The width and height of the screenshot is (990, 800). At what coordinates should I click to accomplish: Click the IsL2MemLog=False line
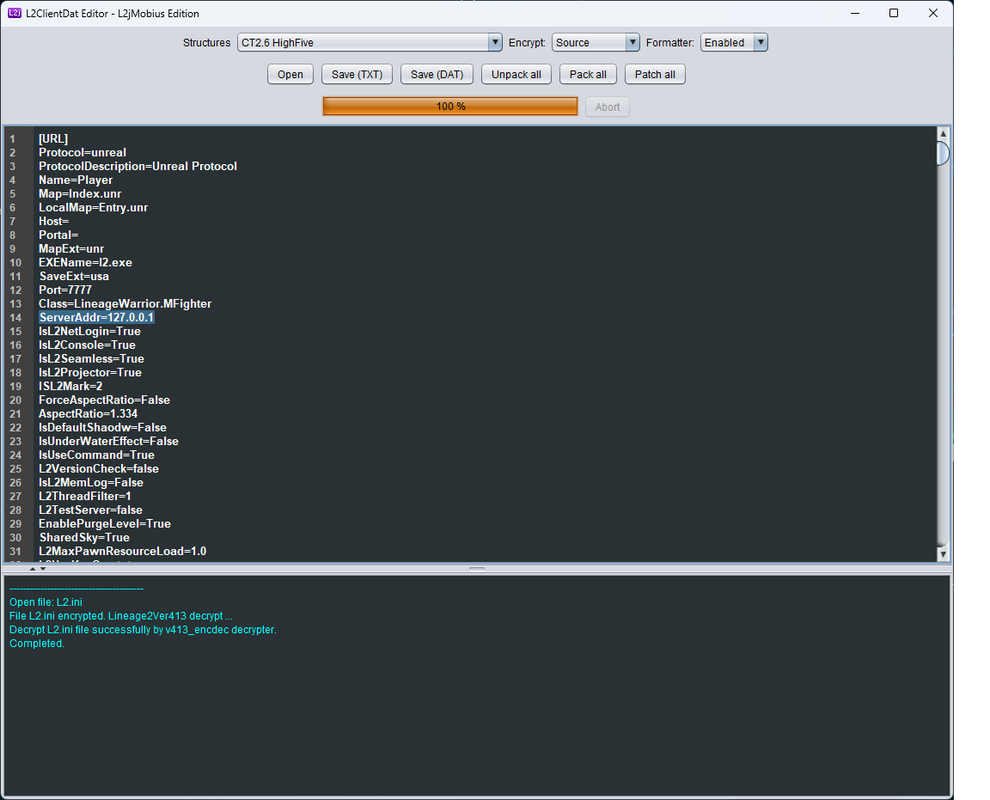[x=91, y=483]
